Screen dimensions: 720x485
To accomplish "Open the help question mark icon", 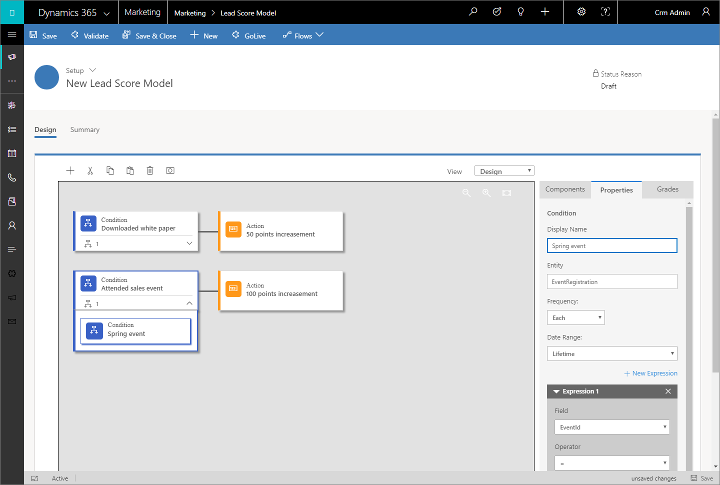I will click(606, 12).
